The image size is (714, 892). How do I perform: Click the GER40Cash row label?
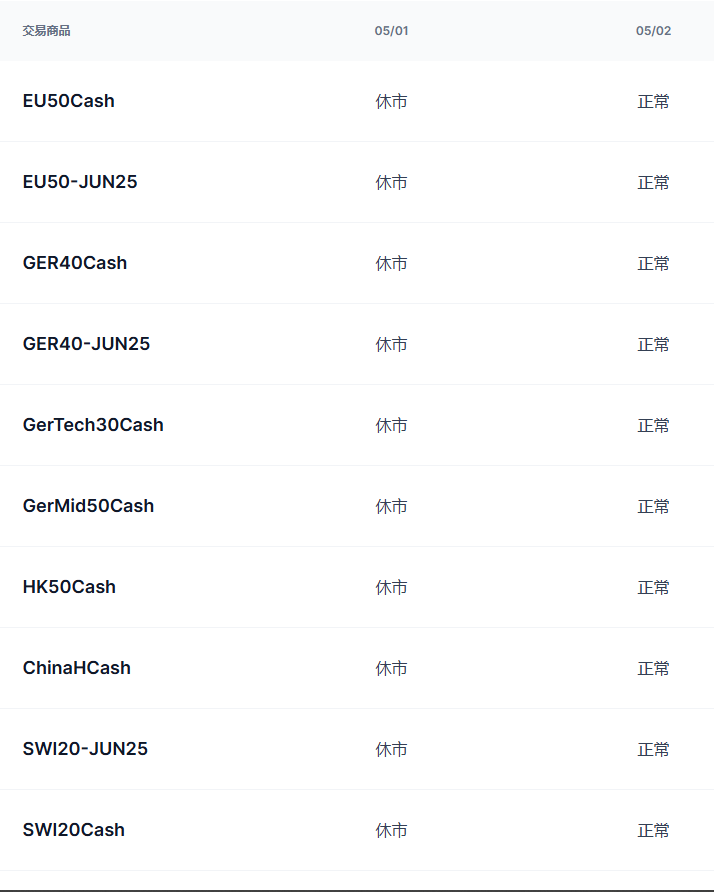[75, 263]
